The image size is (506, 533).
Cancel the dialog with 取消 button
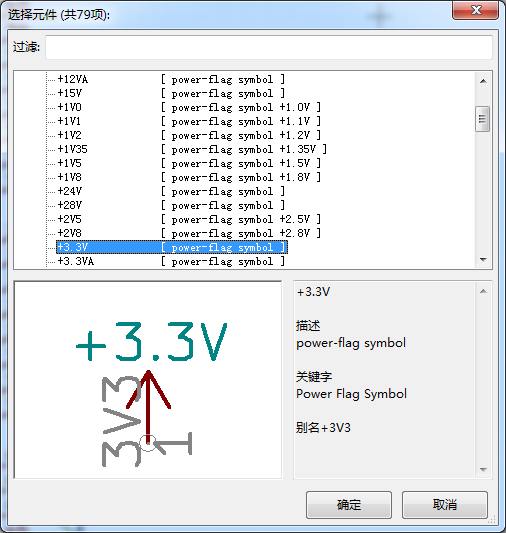coord(445,504)
